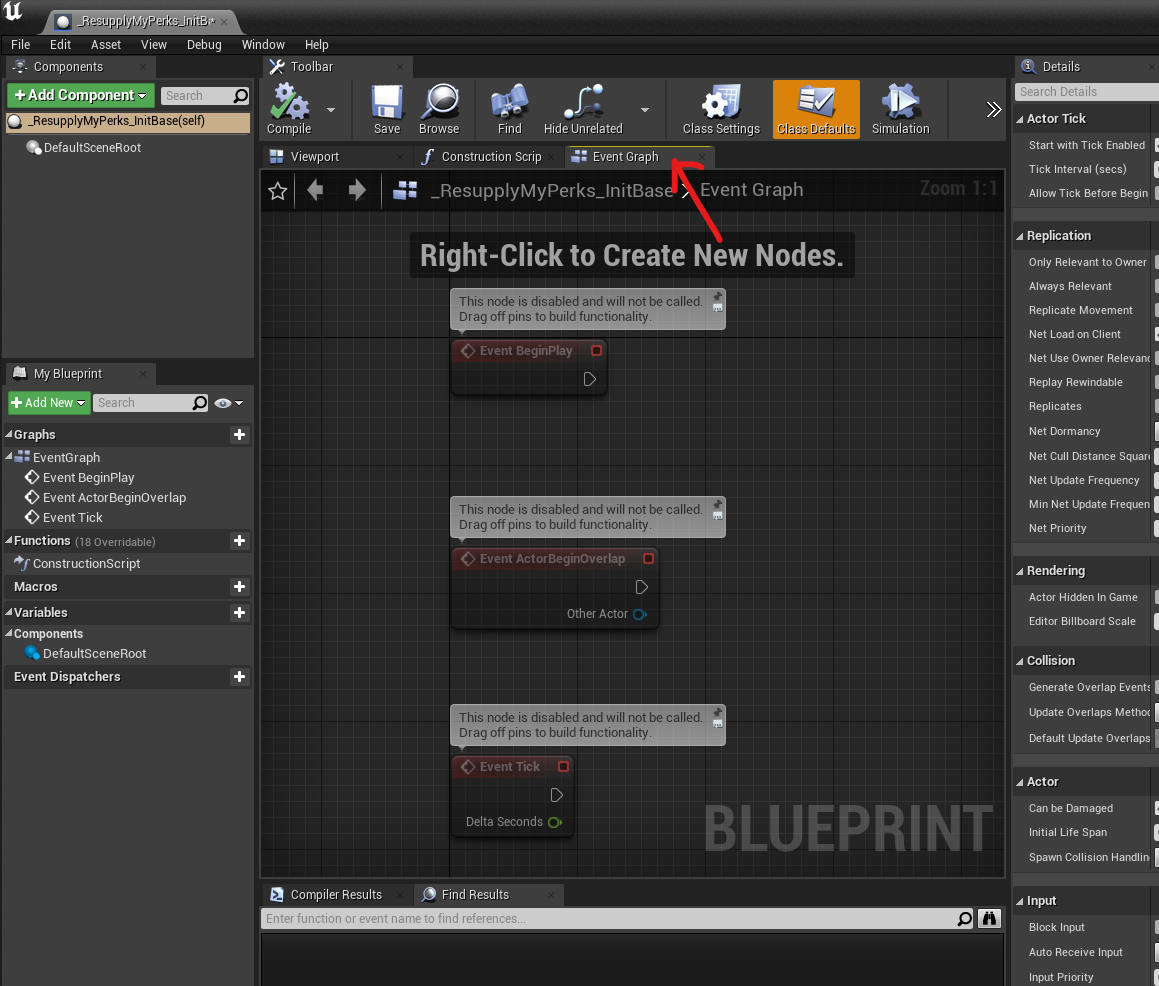Click search icon in Components panel
Screen dimensions: 1159x986
pos(240,96)
